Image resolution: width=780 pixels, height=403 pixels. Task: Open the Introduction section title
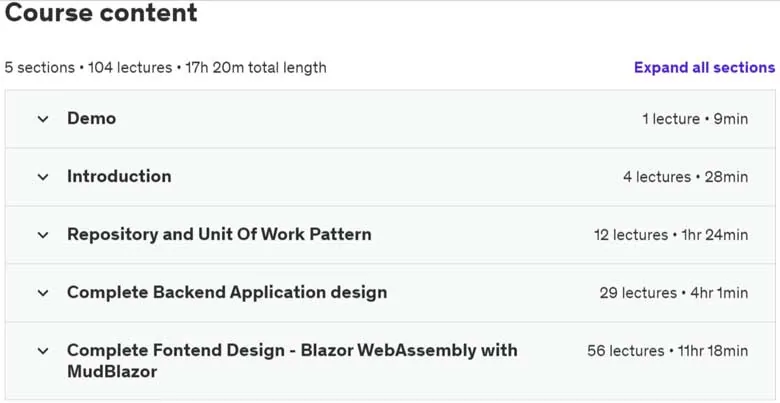tap(119, 176)
